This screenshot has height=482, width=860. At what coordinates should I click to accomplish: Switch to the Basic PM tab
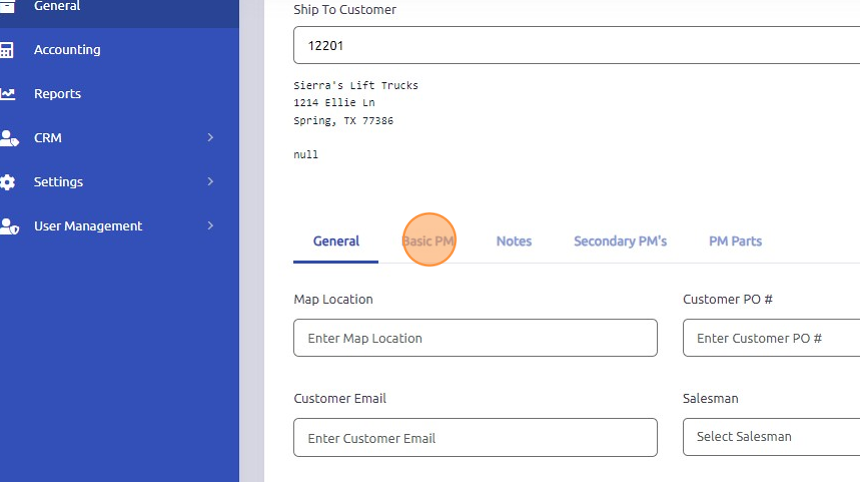pyautogui.click(x=428, y=241)
